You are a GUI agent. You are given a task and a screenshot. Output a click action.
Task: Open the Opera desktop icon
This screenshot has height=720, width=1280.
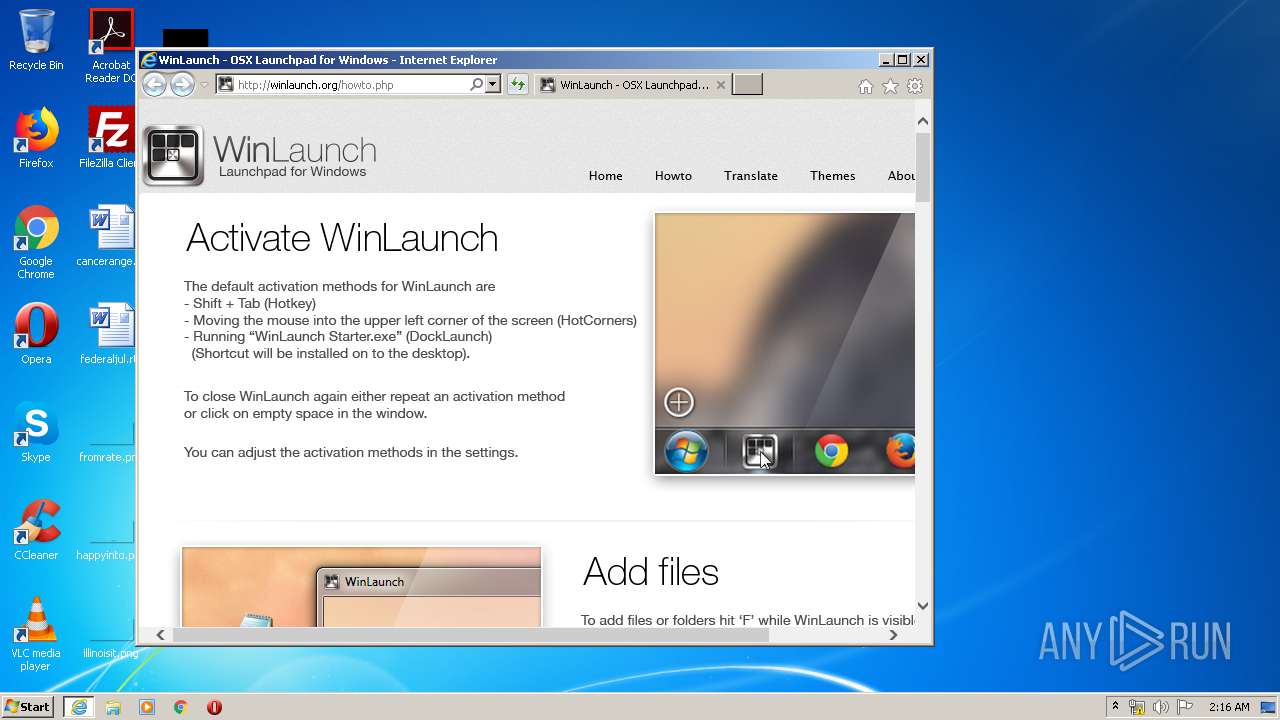[36, 334]
